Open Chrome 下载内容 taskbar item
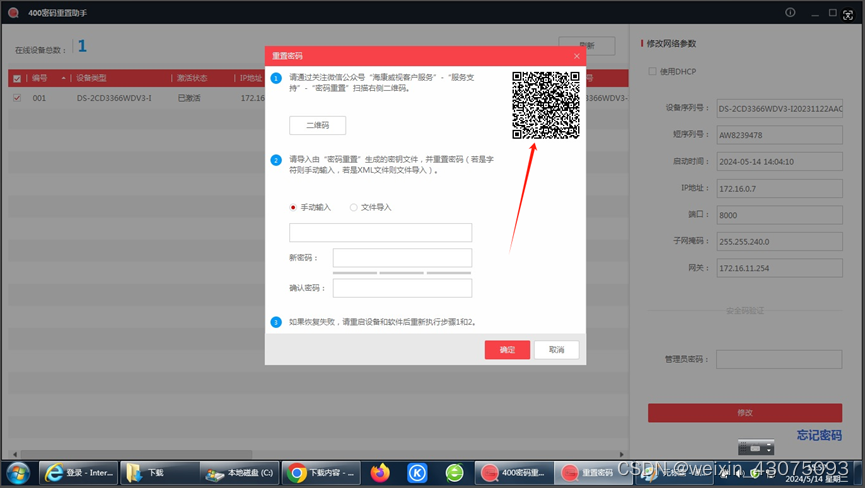Image resolution: width=865 pixels, height=488 pixels. pyautogui.click(x=321, y=473)
